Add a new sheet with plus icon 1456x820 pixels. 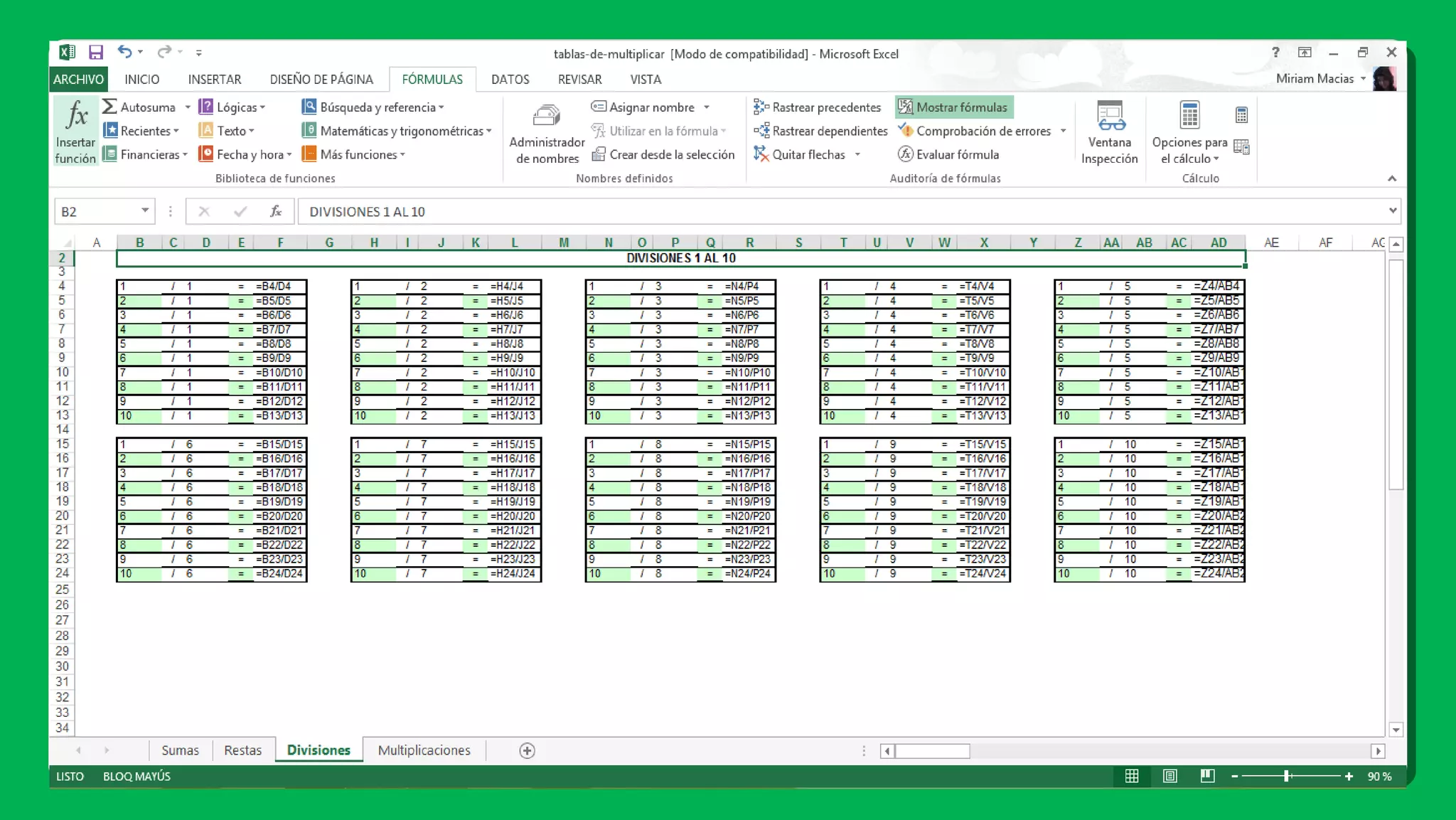coord(527,751)
